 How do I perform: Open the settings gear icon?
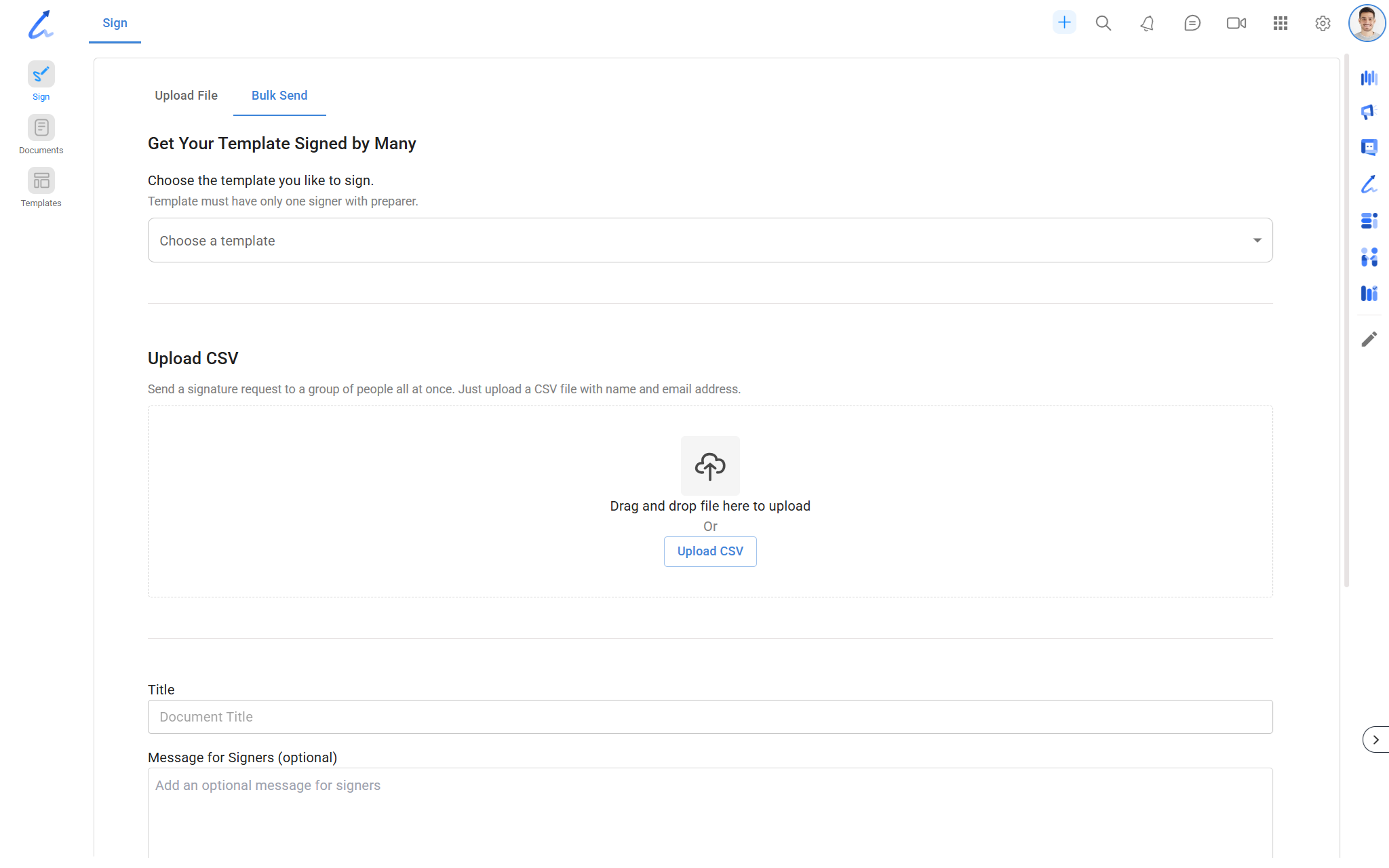click(1322, 24)
